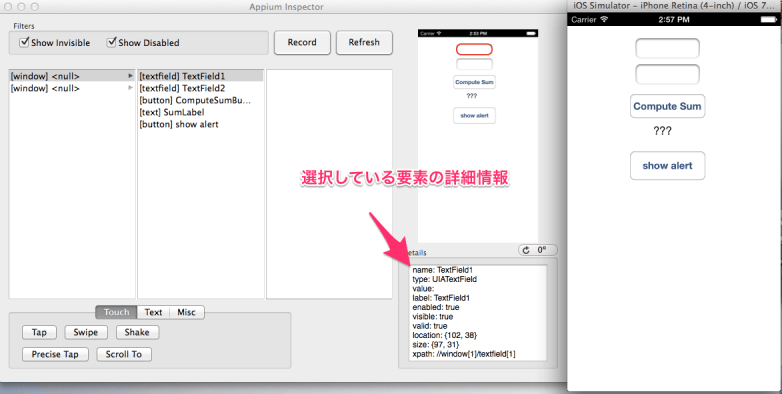This screenshot has height=394, width=782.
Task: Click the ??? label in inspector preview
Action: (471, 96)
